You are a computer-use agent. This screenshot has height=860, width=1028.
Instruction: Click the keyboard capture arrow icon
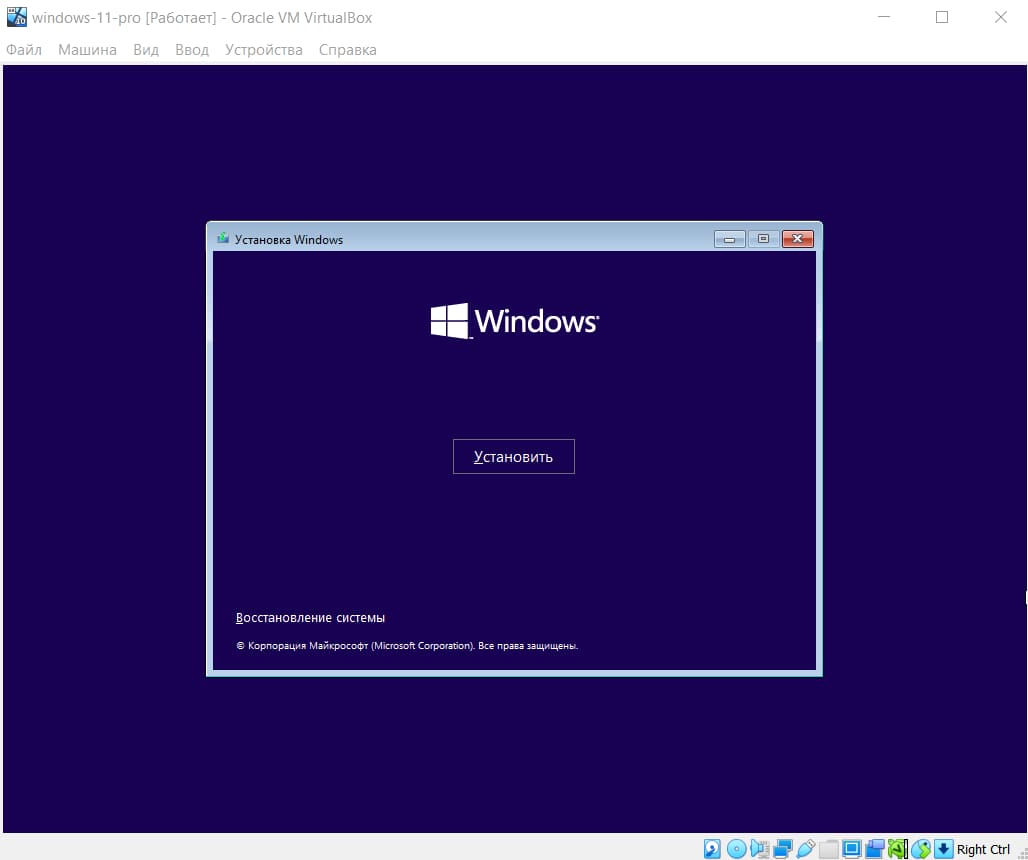[943, 848]
